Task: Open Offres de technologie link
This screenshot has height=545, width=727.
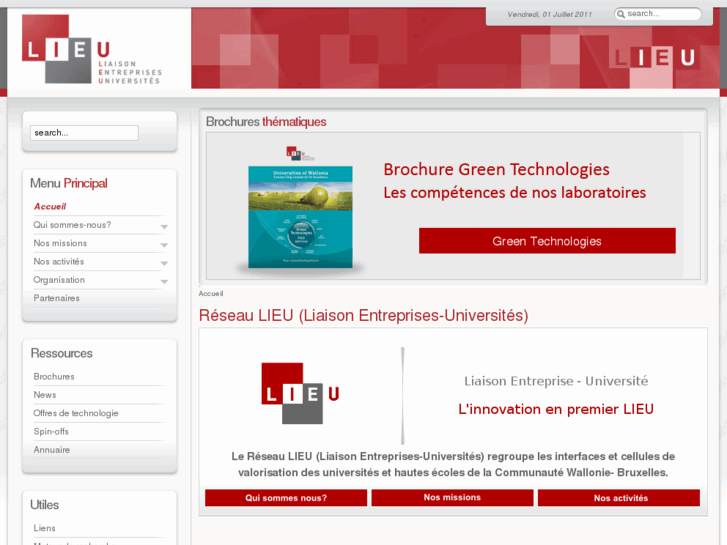Action: [x=76, y=413]
